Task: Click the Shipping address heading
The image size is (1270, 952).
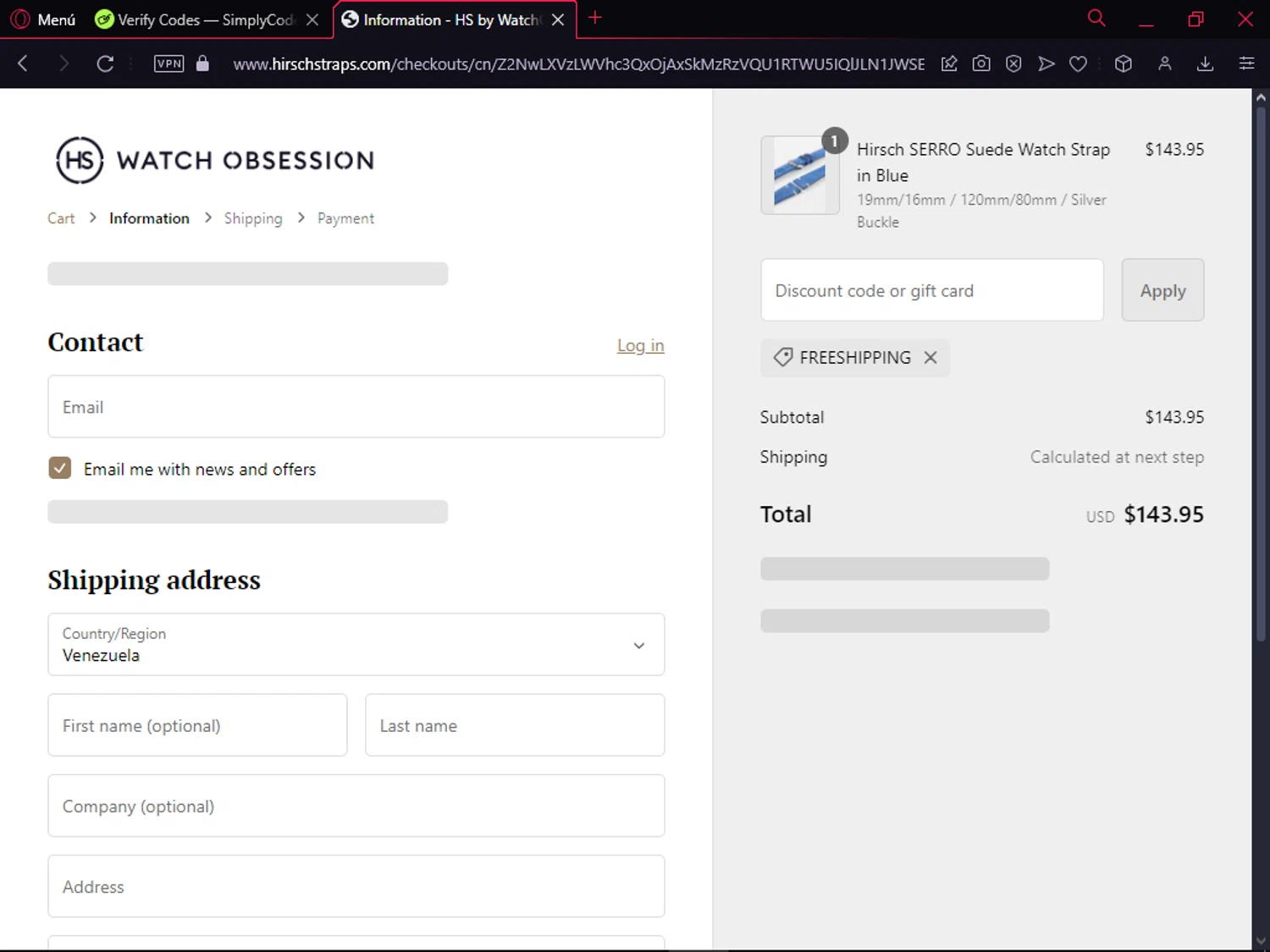Action: [x=154, y=580]
